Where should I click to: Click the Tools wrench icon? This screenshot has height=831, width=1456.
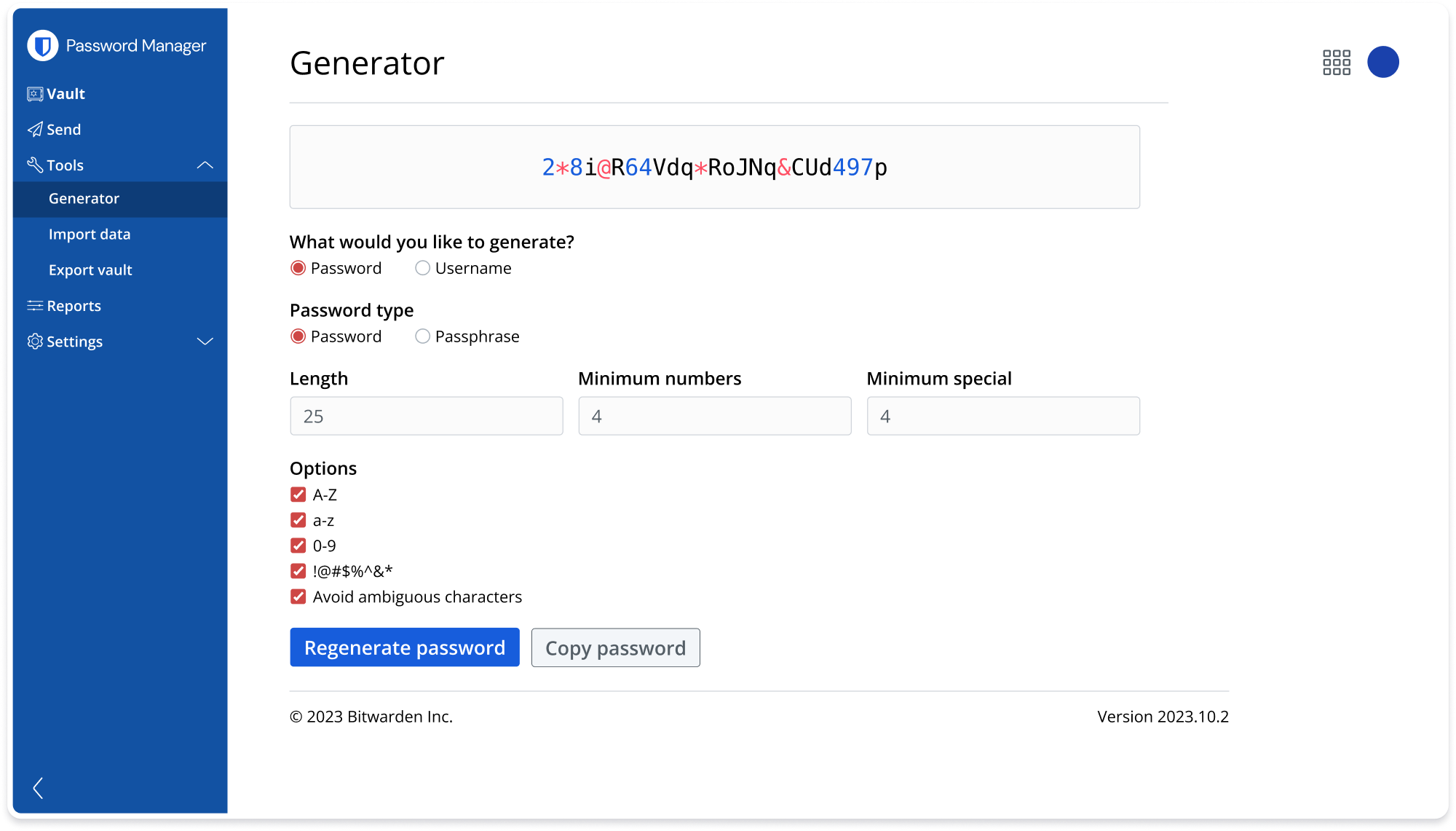[35, 165]
